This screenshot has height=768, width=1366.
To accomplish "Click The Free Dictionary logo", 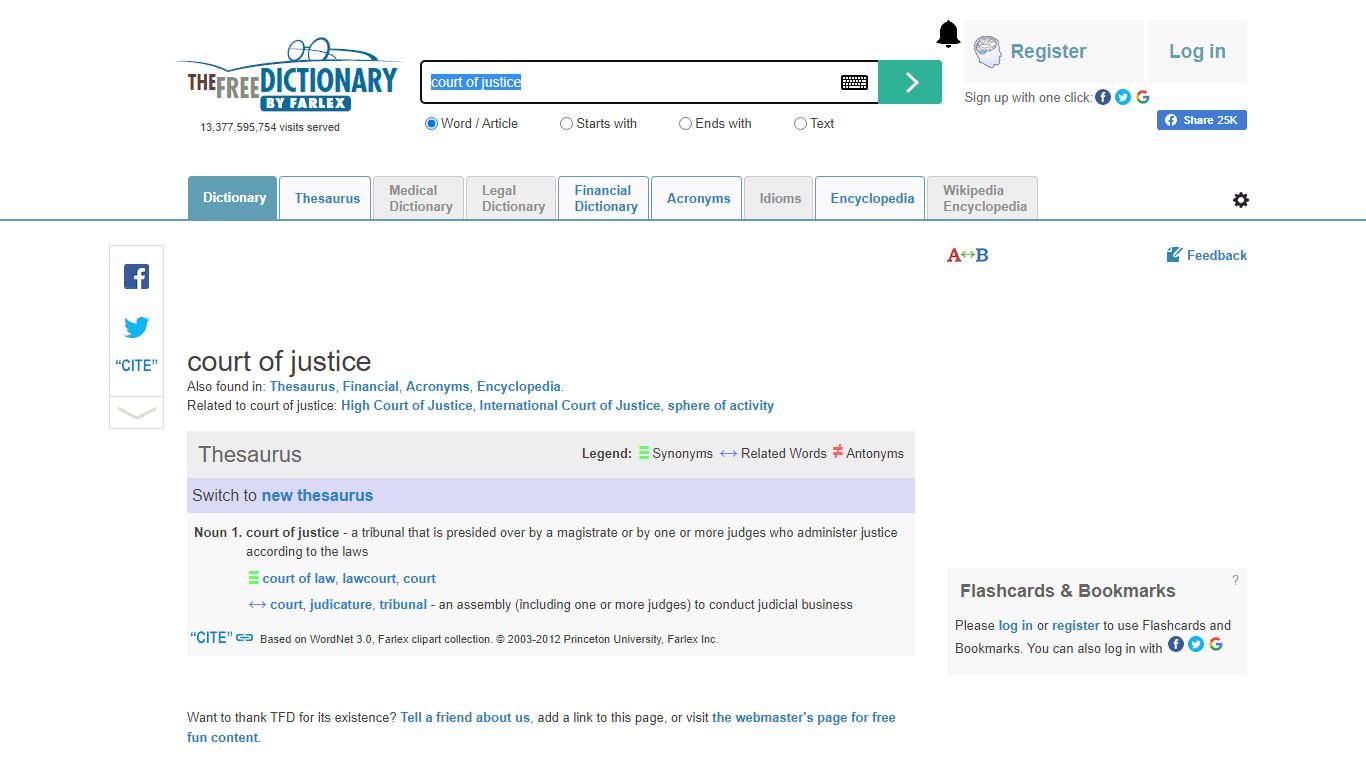I will tap(291, 77).
